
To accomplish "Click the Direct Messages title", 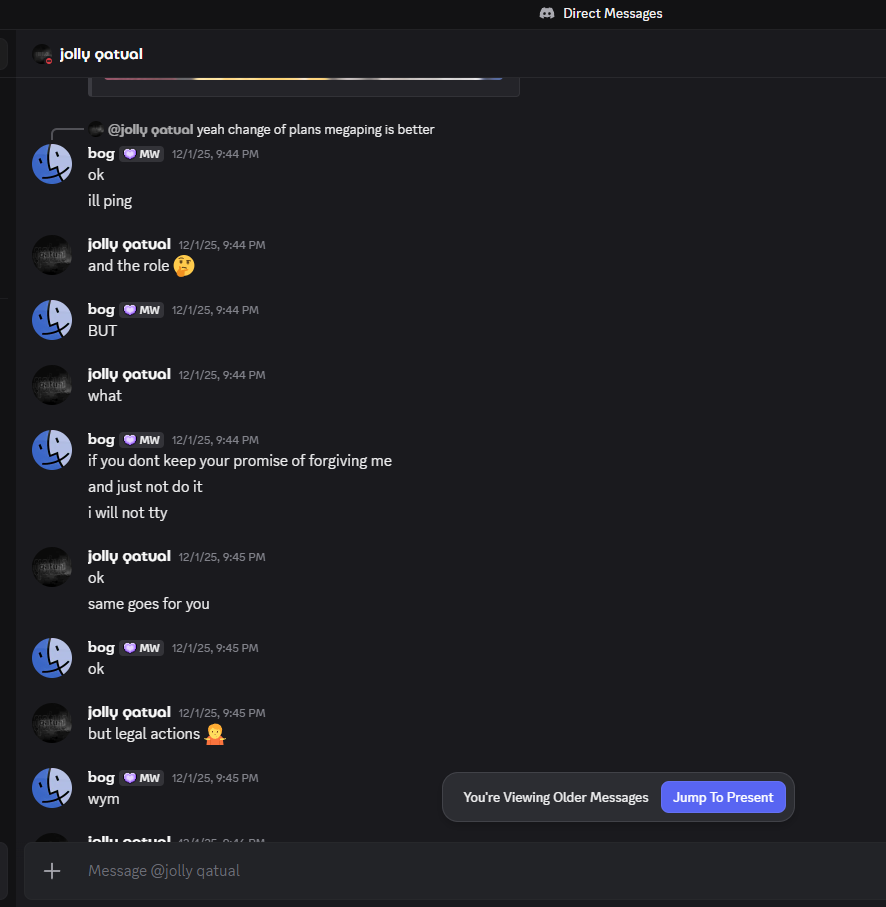I will [x=612, y=13].
